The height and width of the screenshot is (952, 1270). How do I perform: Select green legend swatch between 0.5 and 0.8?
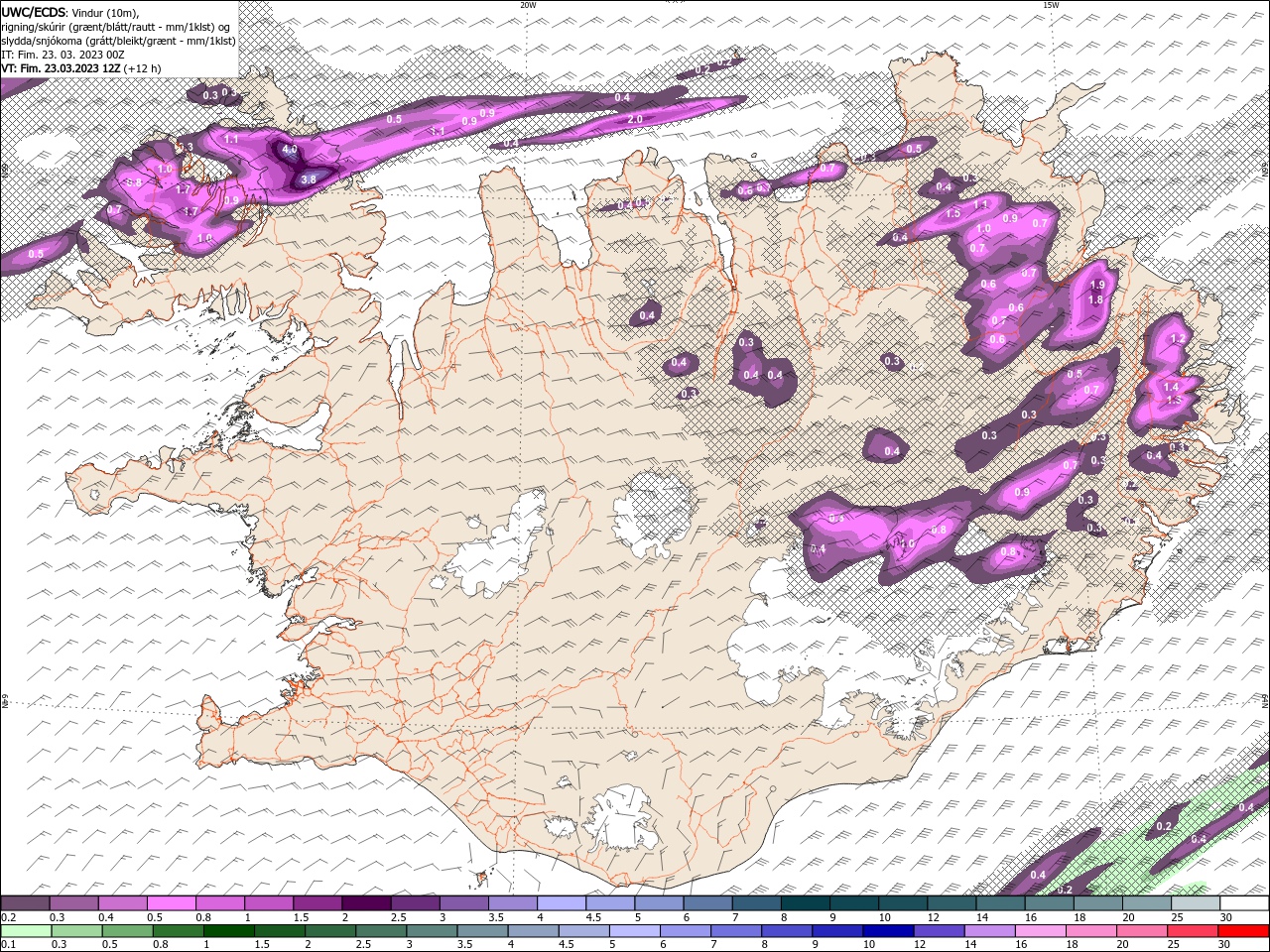point(178,930)
